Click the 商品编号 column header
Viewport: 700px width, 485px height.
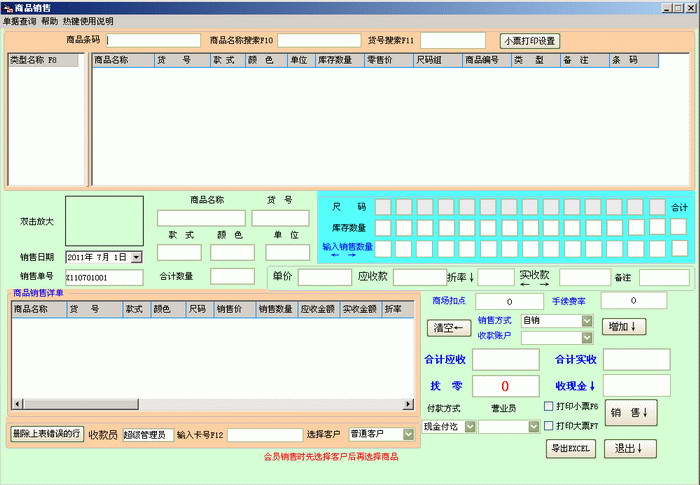pos(487,60)
